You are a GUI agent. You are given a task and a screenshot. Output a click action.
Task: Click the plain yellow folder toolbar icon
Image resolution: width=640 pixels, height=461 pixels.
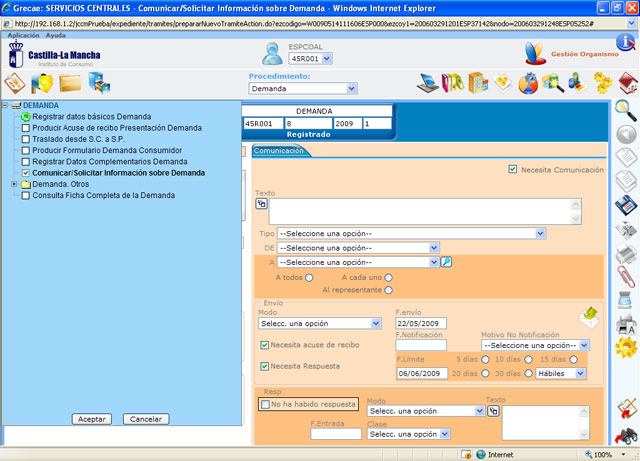pos(70,83)
